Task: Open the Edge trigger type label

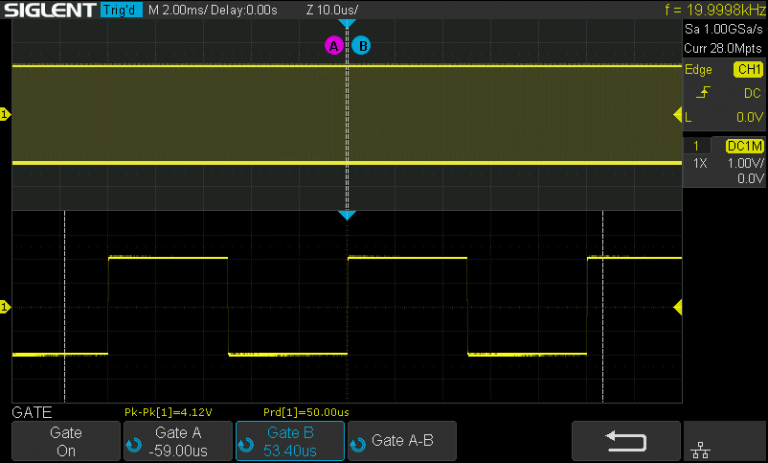Action: [x=698, y=70]
